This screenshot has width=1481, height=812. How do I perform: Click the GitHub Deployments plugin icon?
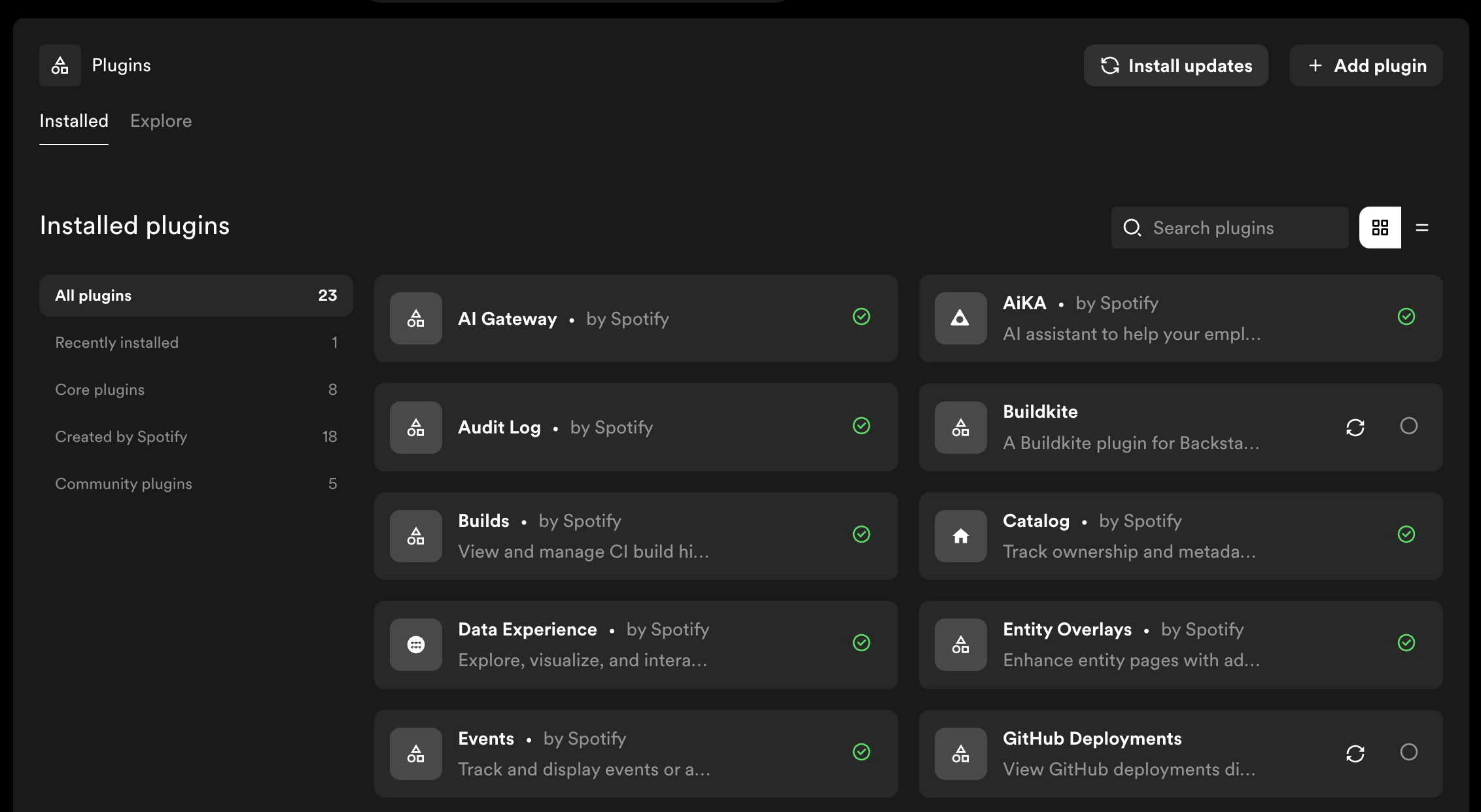click(961, 754)
